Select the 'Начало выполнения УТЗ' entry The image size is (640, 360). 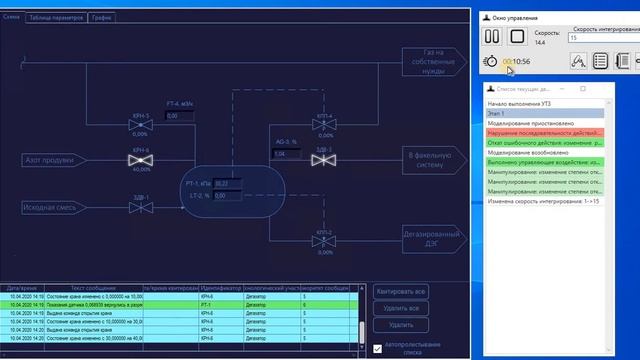[545, 104]
